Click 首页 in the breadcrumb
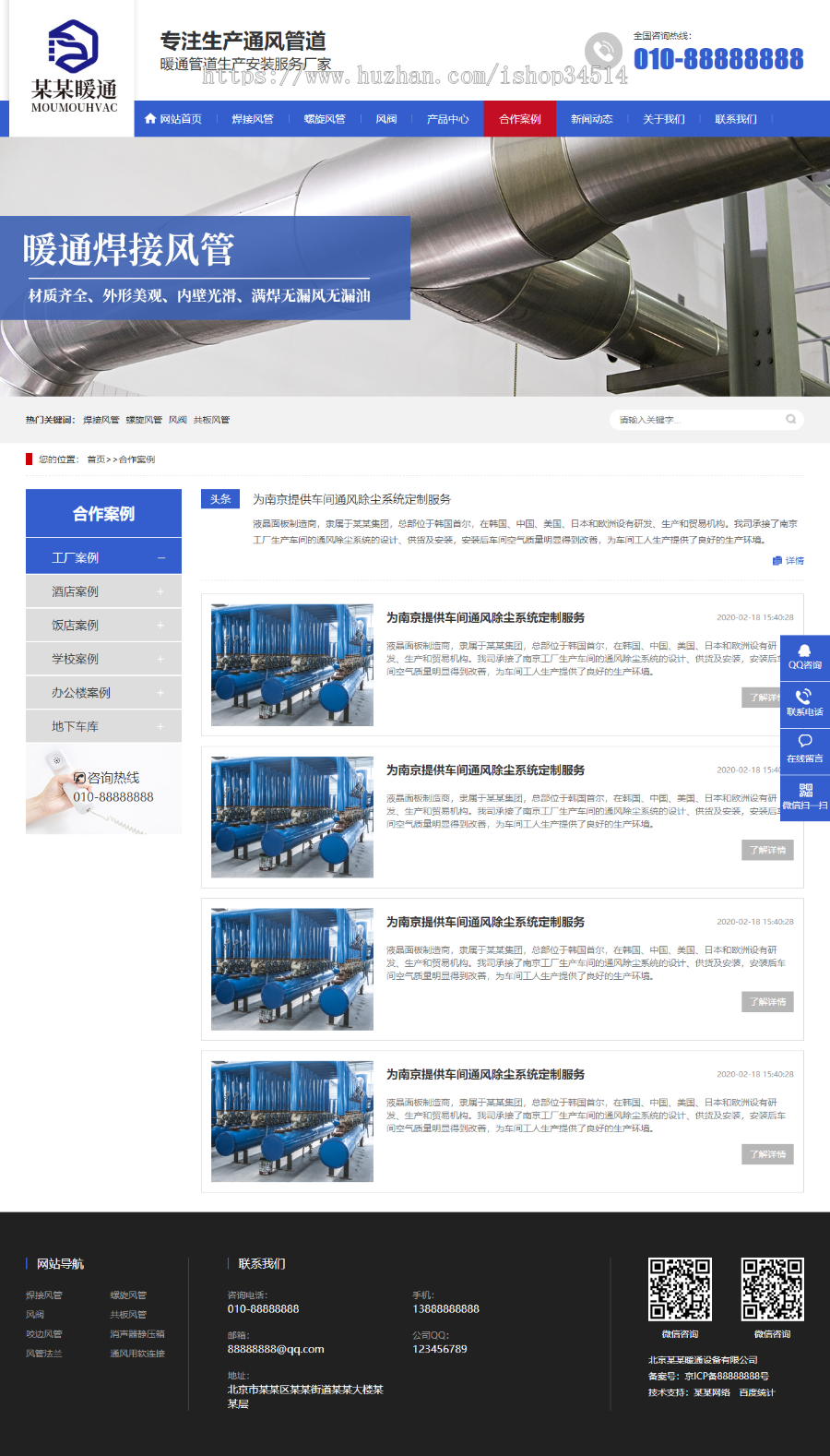Screen dimensions: 830x1456 (96, 459)
